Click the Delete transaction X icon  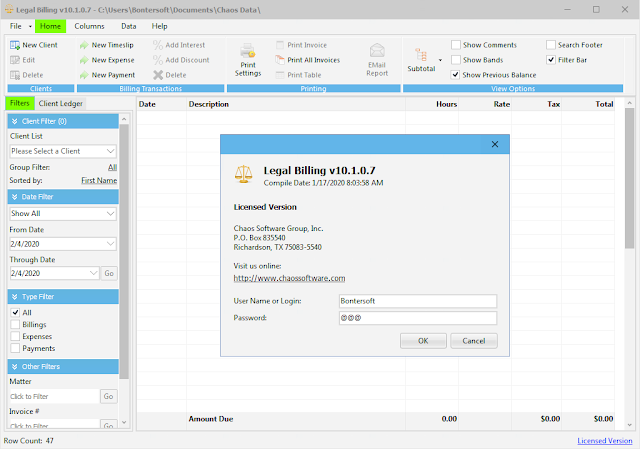tap(158, 75)
